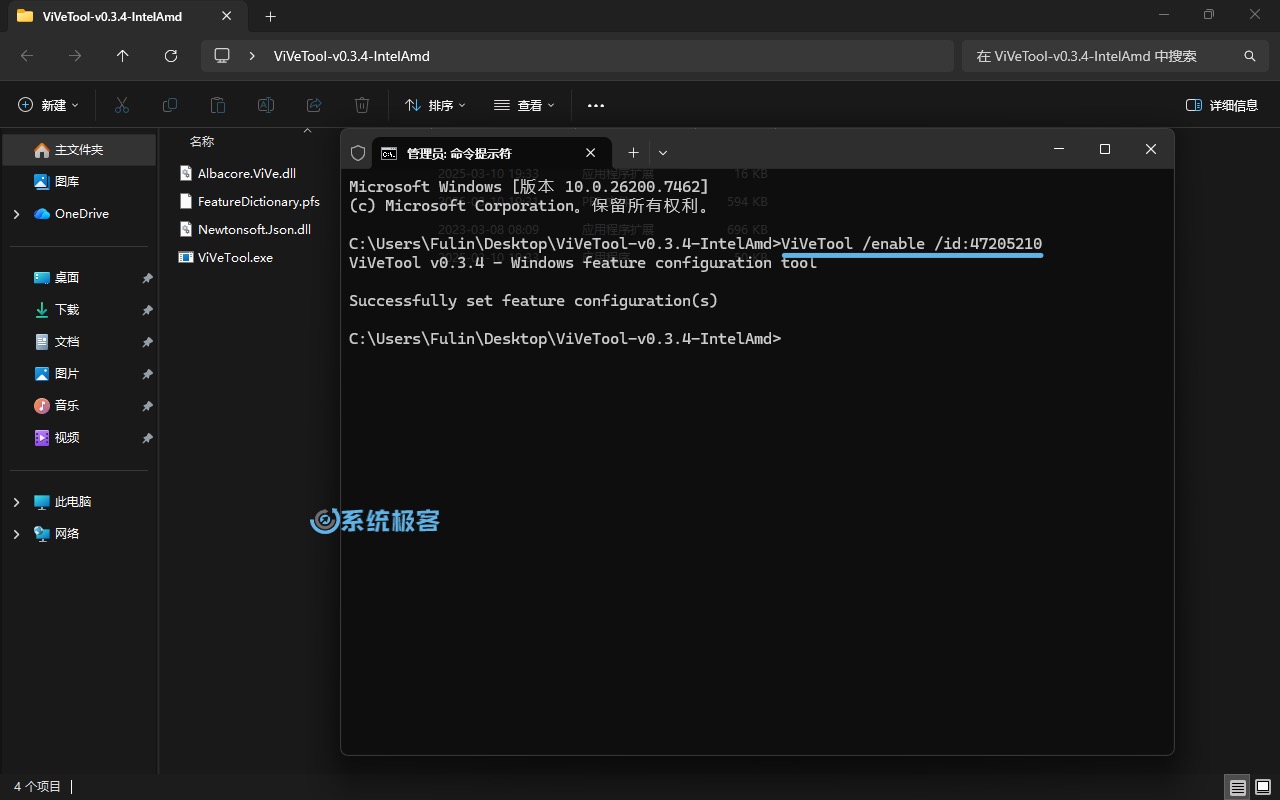Open the 排序 sort dropdown
The image size is (1280, 800).
coord(435,105)
